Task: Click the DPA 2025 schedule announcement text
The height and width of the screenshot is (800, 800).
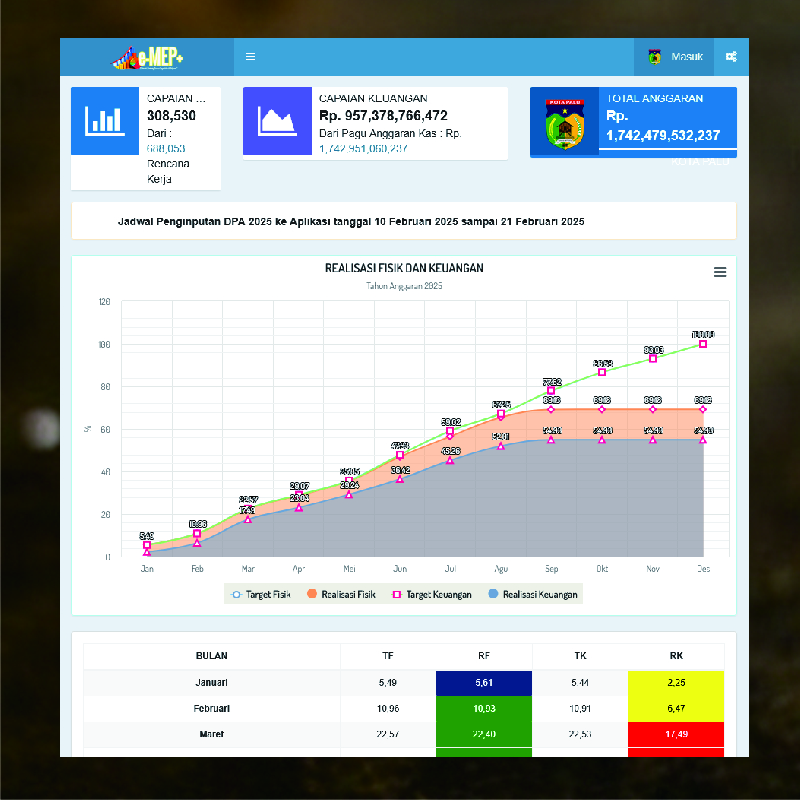Action: (351, 221)
